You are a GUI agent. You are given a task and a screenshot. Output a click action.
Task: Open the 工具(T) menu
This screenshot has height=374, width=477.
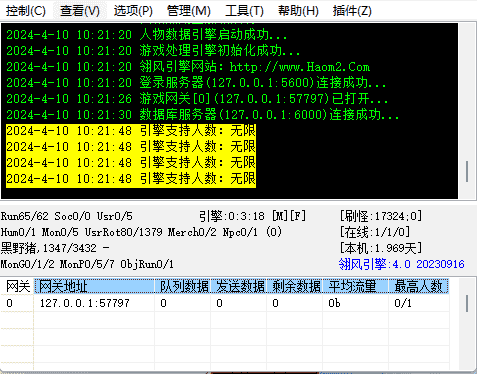244,11
